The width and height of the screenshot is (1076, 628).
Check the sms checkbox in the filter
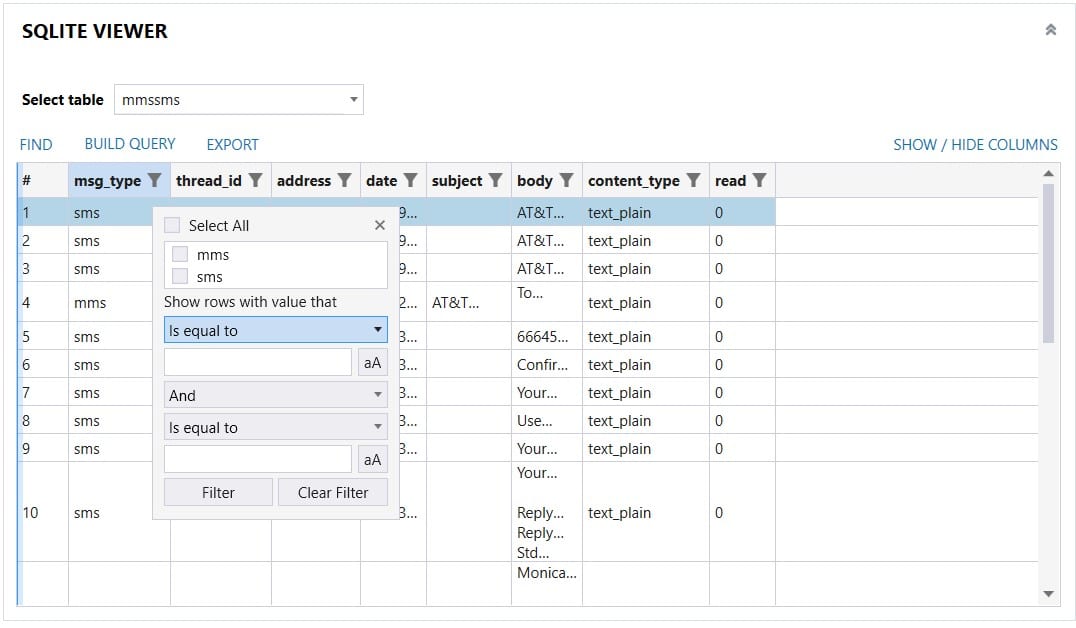click(178, 277)
